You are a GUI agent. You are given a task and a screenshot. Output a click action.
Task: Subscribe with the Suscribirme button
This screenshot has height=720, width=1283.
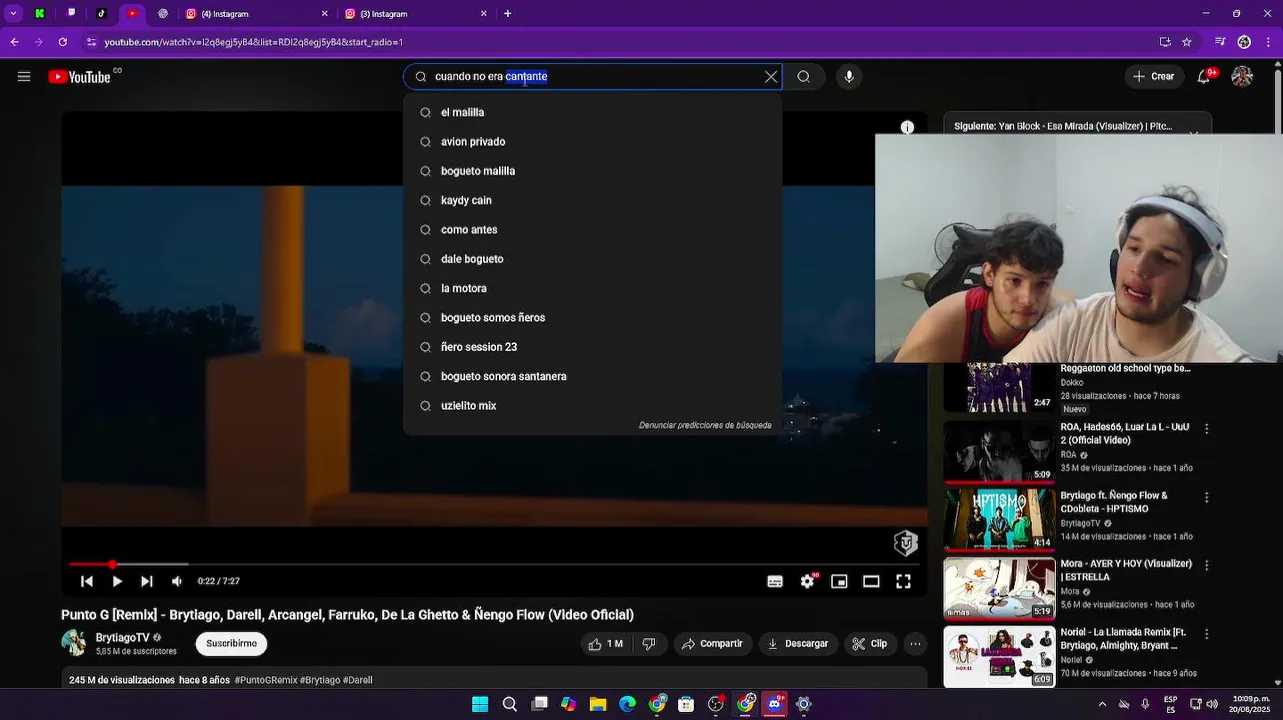point(231,644)
